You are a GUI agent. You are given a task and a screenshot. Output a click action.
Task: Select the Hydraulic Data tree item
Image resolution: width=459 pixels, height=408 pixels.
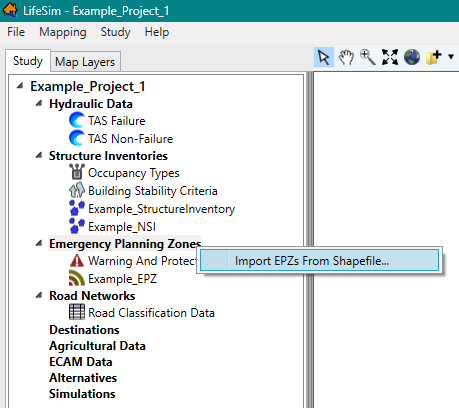[x=91, y=104]
